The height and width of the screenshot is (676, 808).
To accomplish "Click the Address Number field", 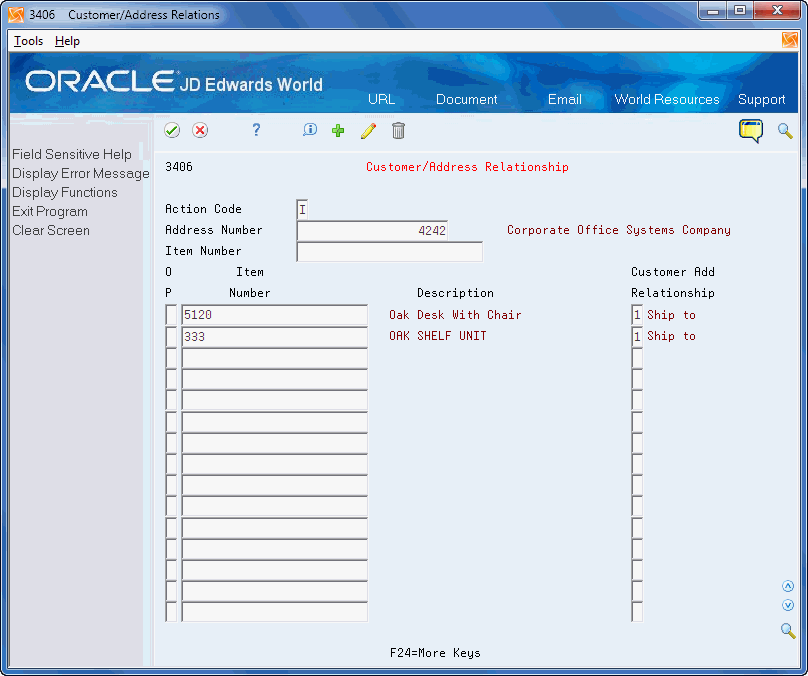I will click(x=372, y=230).
